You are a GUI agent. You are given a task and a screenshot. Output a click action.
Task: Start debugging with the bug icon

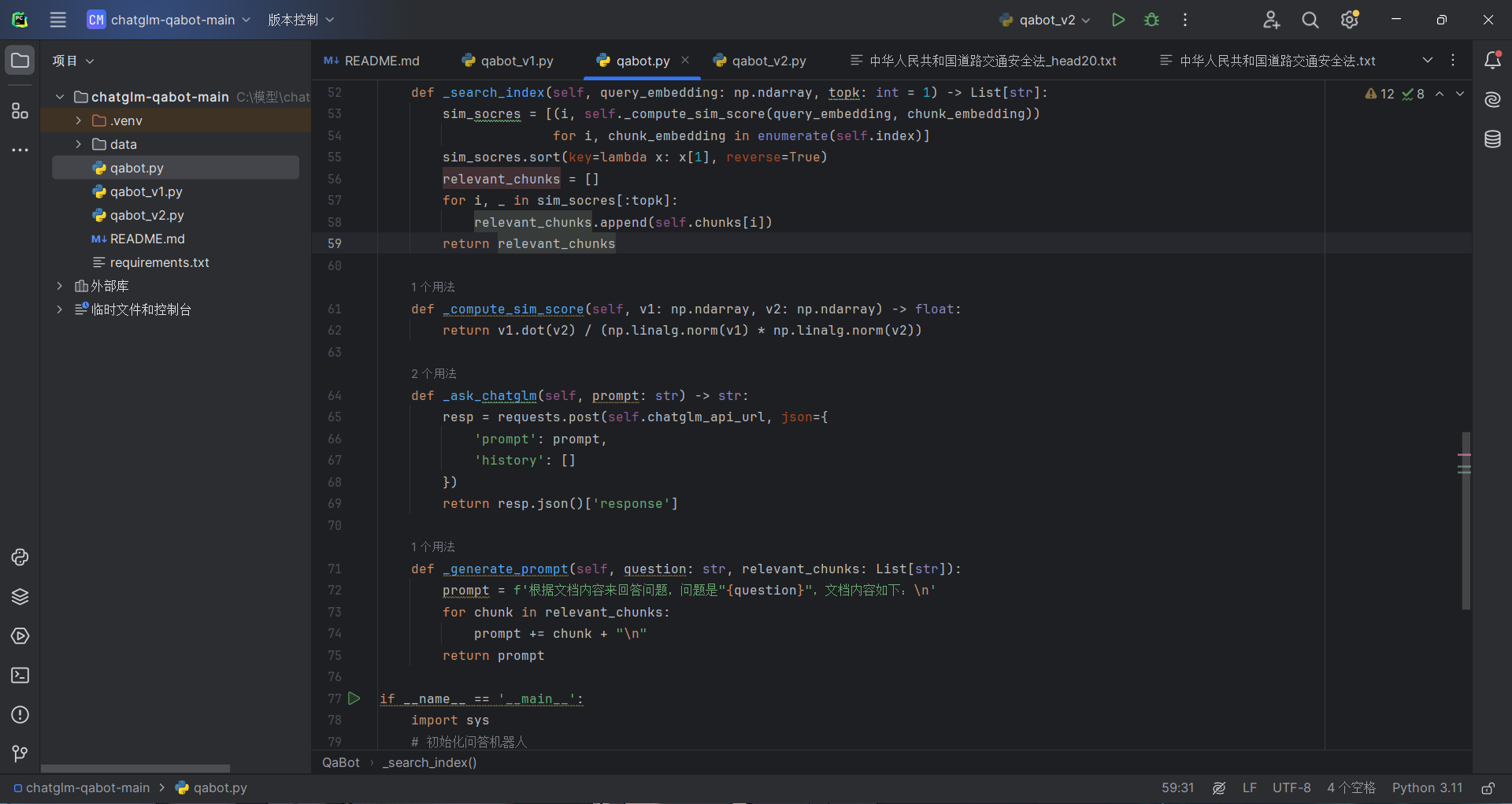[1151, 20]
